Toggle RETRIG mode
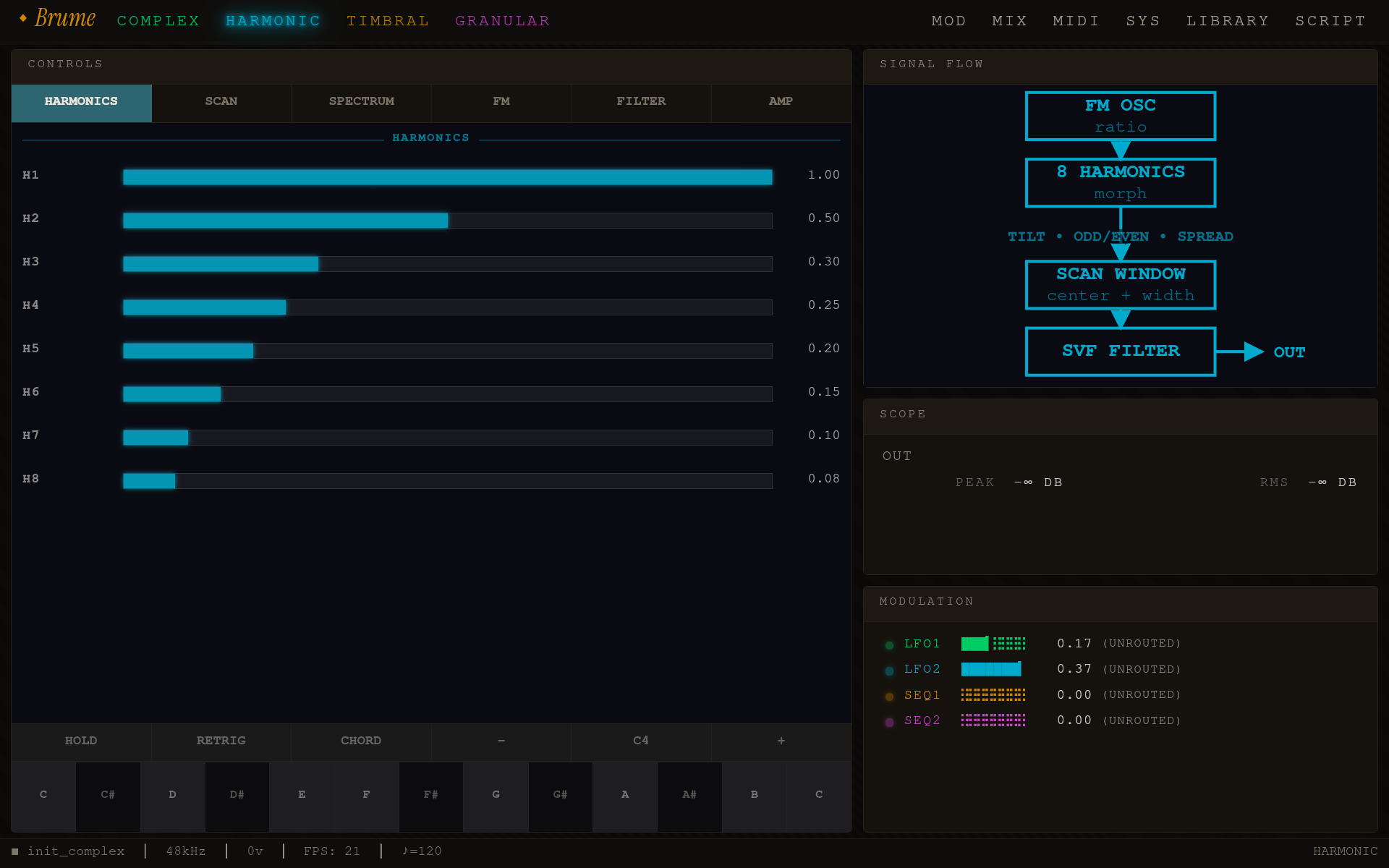 (221, 741)
